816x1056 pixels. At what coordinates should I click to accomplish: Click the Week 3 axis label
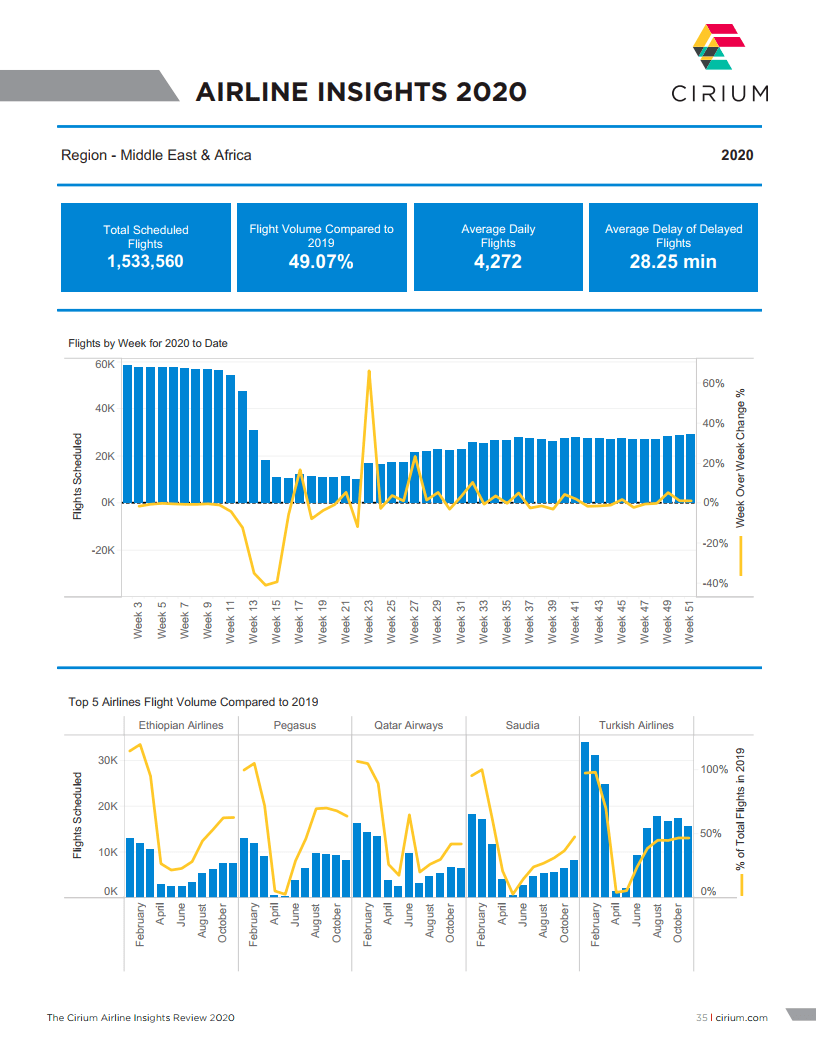138,621
